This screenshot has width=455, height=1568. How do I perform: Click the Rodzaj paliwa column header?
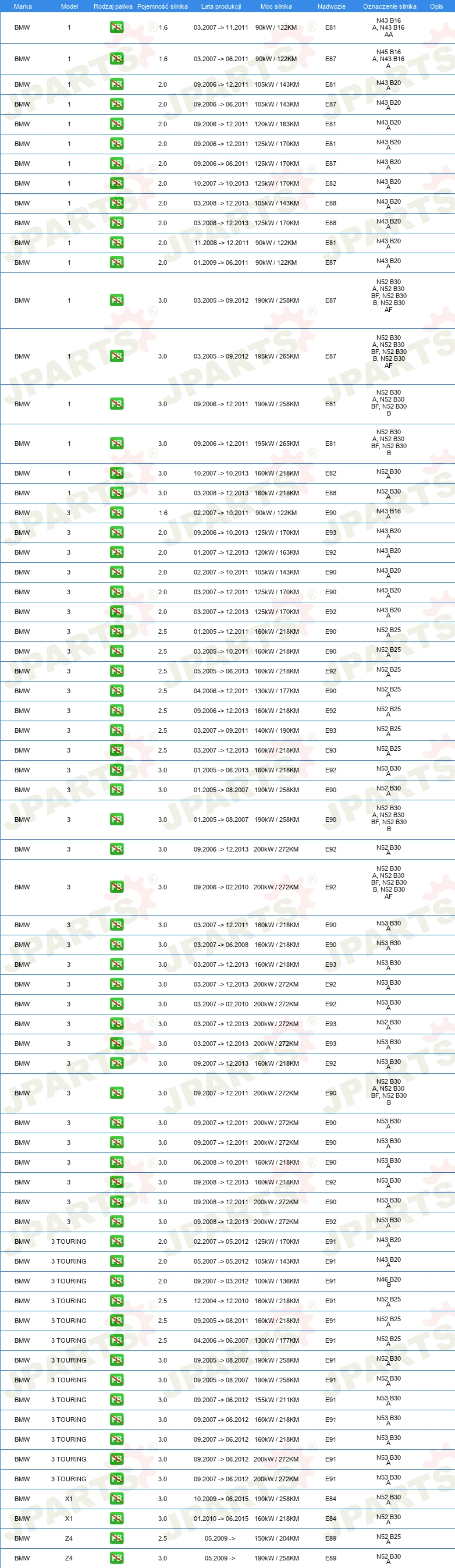click(x=113, y=7)
